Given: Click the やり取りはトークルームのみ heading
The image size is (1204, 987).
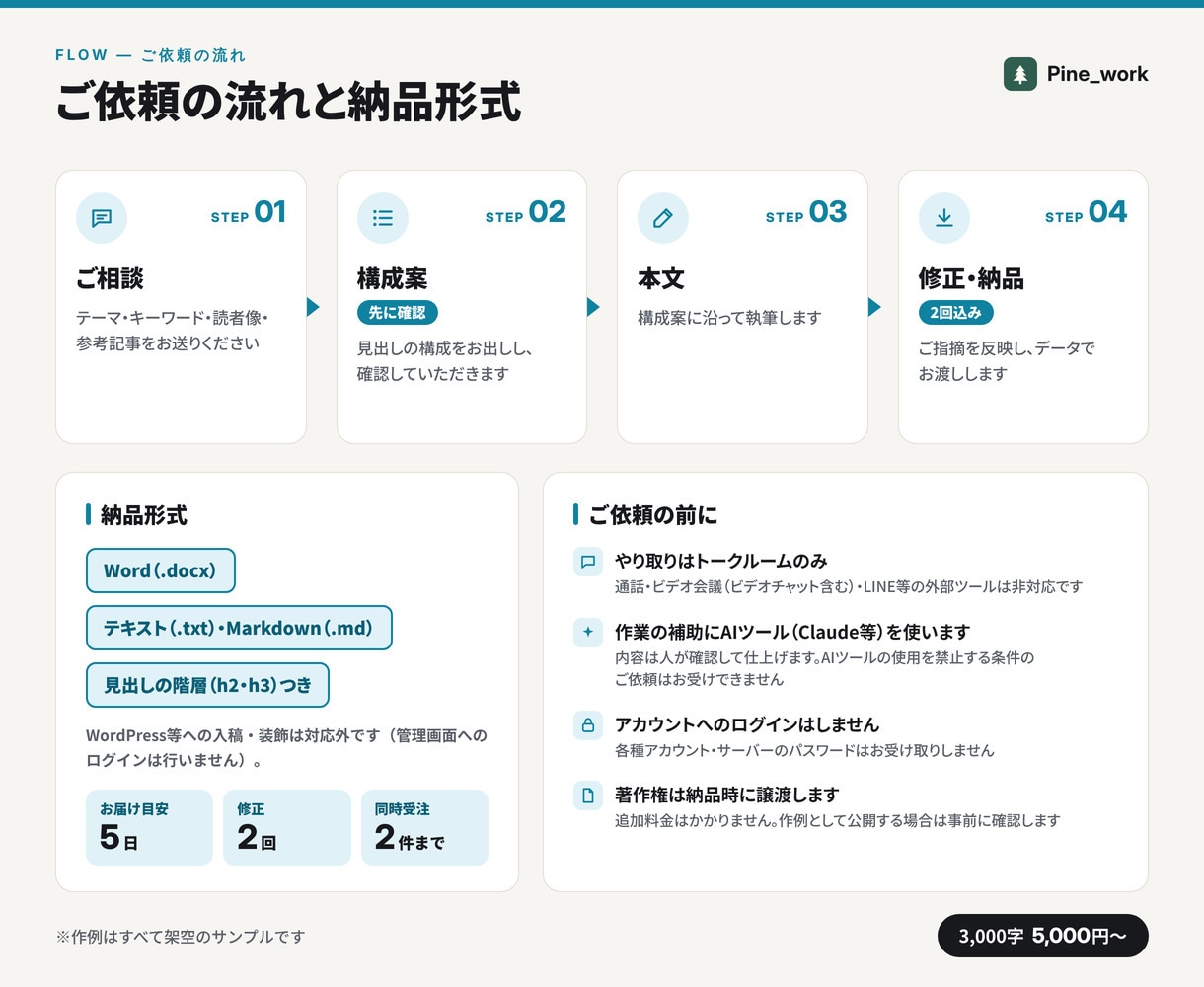Looking at the screenshot, I should pos(721,561).
